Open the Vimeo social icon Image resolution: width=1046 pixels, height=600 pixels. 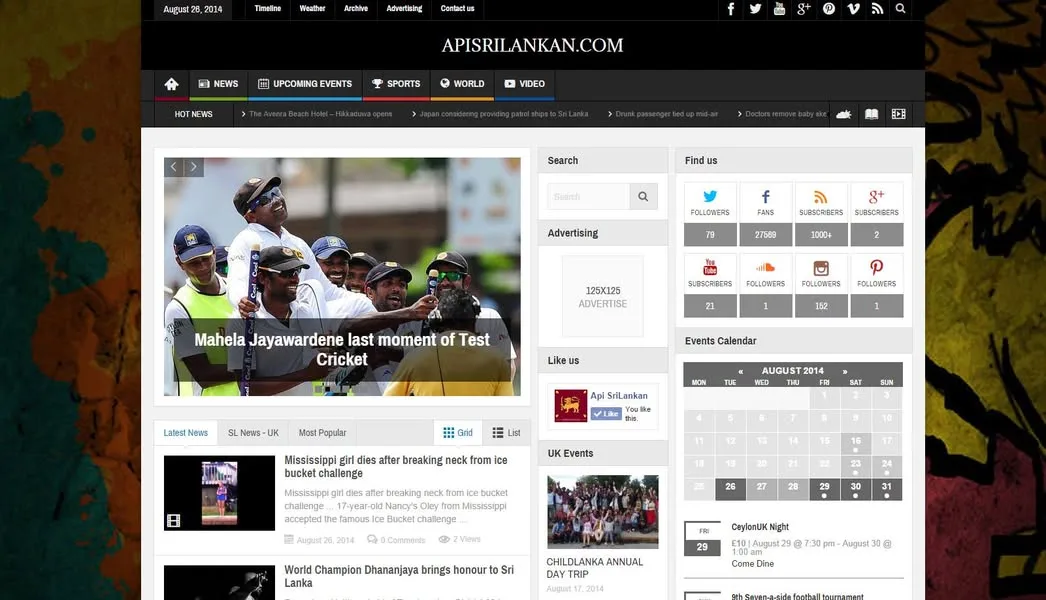click(852, 9)
